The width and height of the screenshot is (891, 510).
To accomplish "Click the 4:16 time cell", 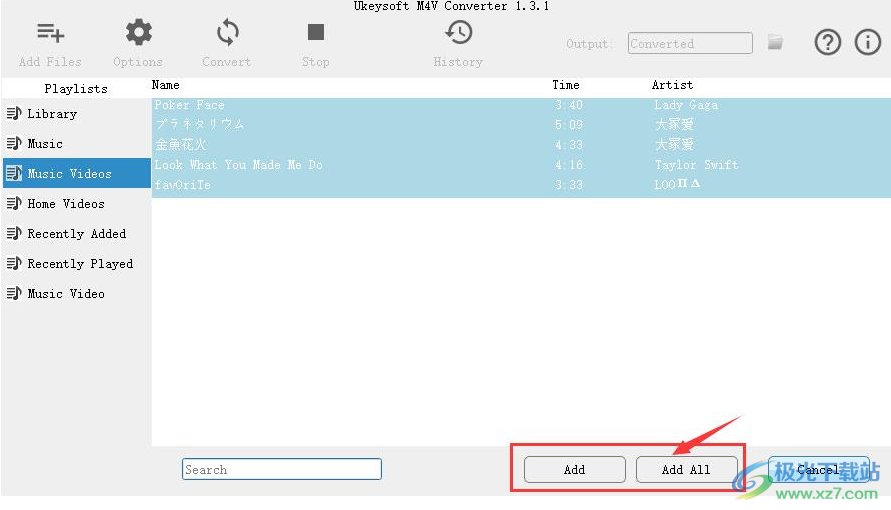I will point(569,165).
